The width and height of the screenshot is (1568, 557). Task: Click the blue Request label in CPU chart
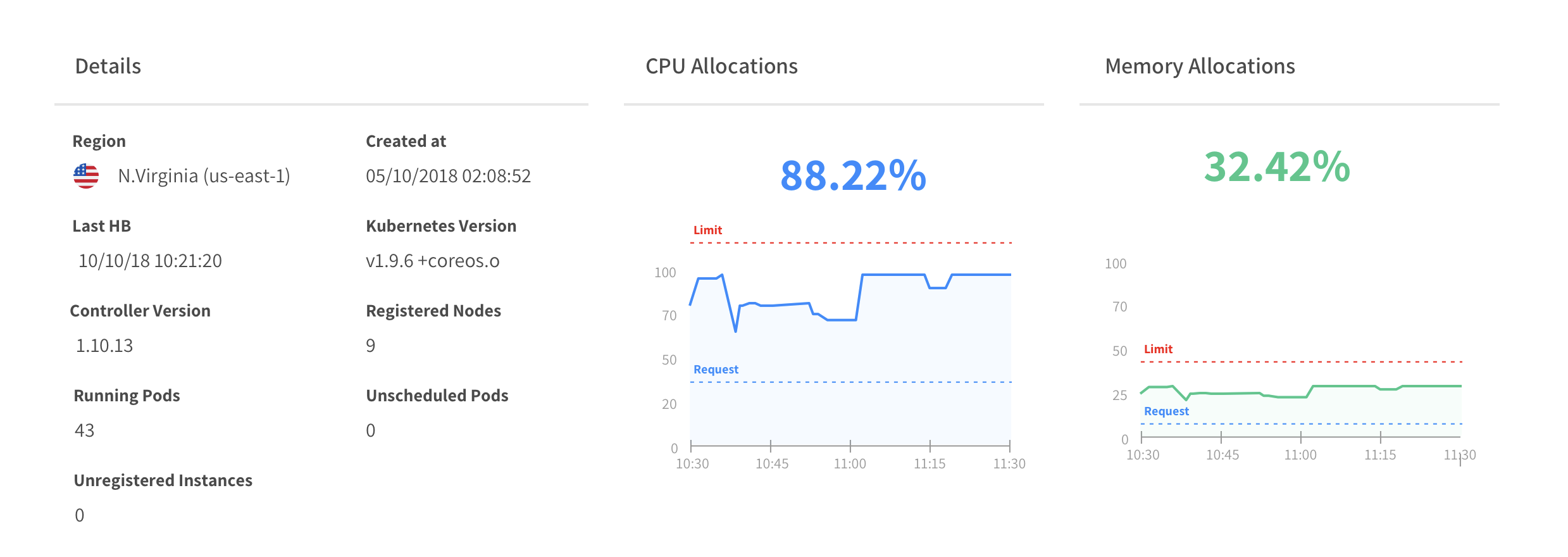(716, 370)
